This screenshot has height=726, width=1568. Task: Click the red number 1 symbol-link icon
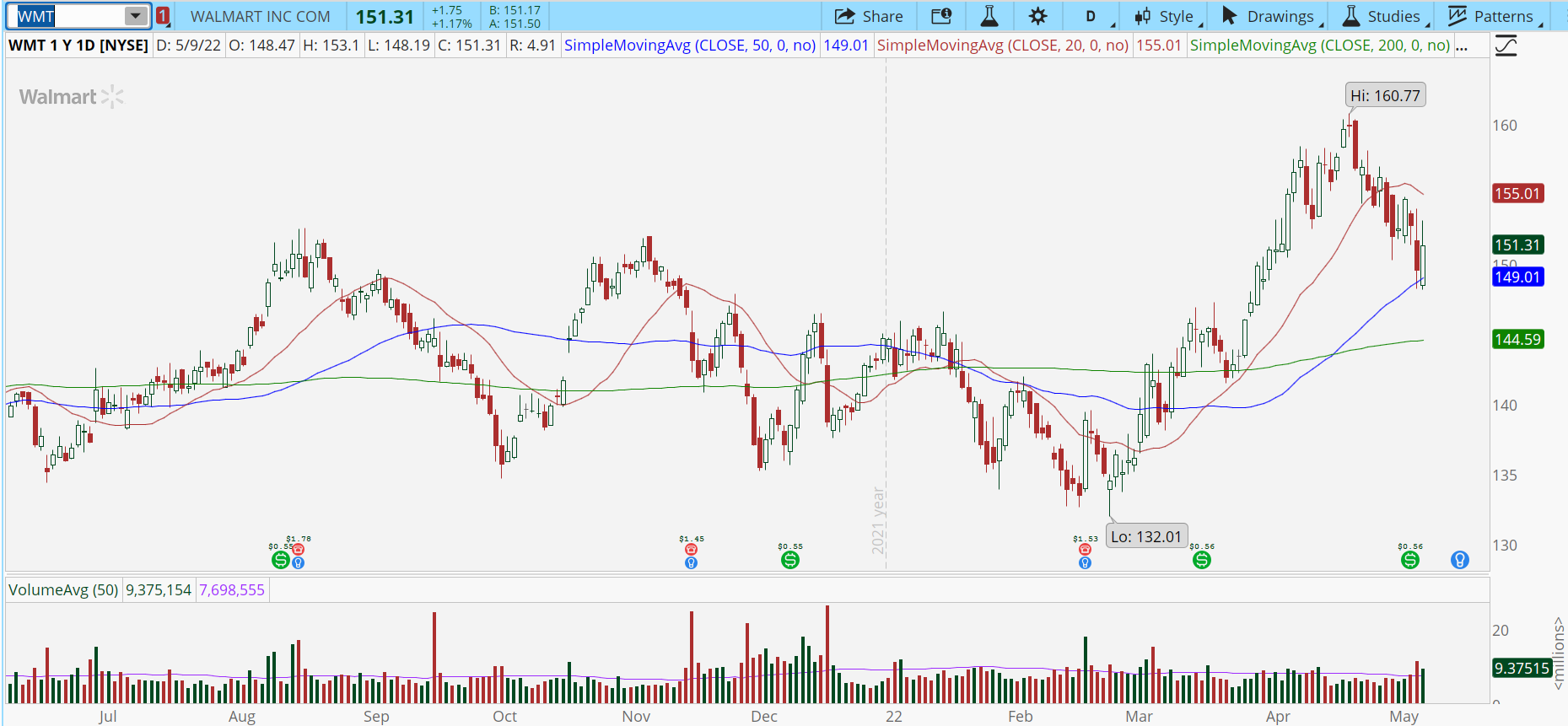click(x=163, y=16)
